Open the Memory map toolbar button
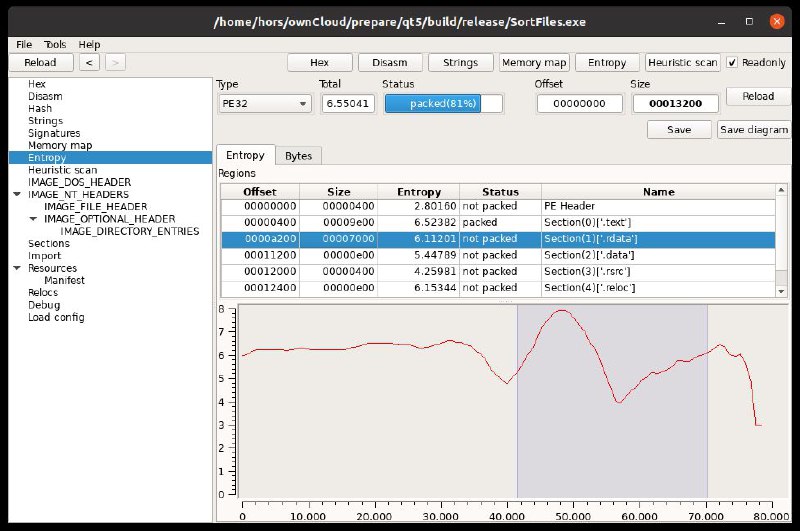 tap(534, 63)
